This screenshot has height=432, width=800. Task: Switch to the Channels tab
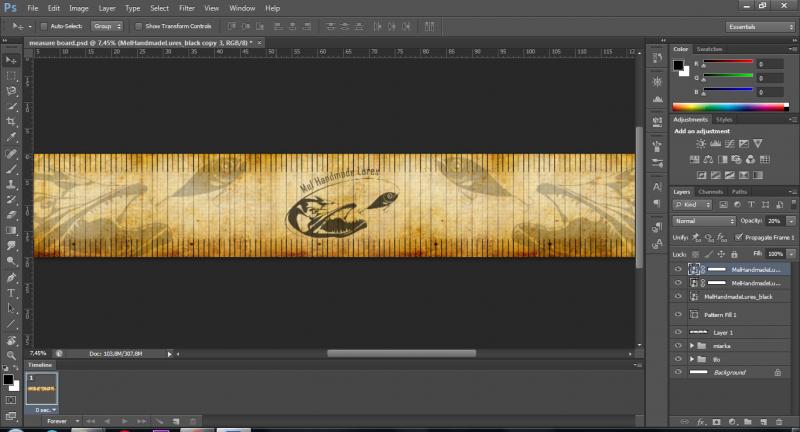tap(711, 191)
